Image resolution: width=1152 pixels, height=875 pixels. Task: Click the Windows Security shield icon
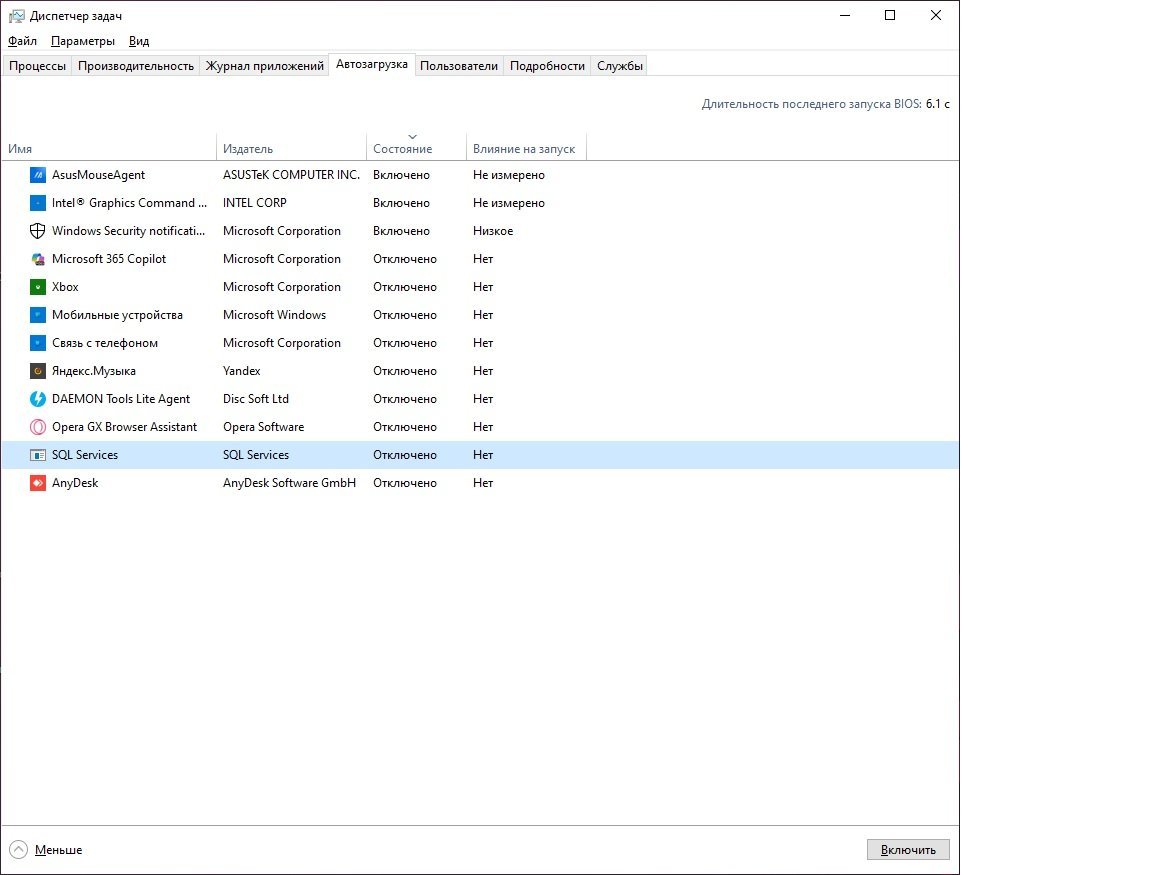coord(38,231)
